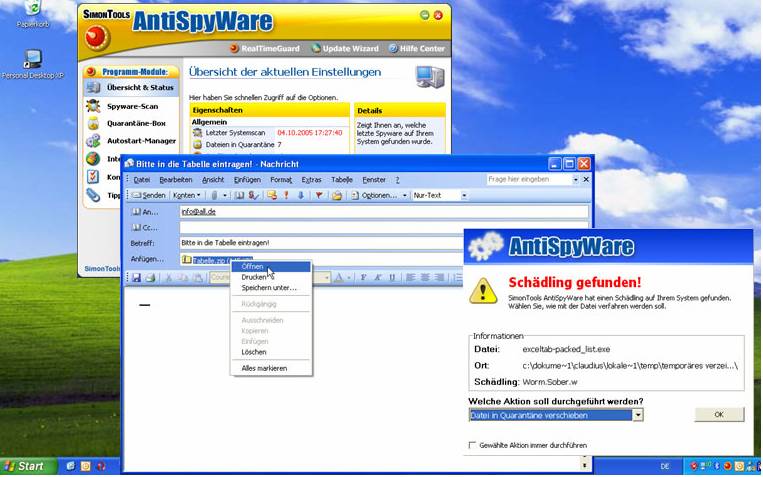Toggle underline U formatting button
Viewport: 763px width, 477px height.
tap(392, 277)
